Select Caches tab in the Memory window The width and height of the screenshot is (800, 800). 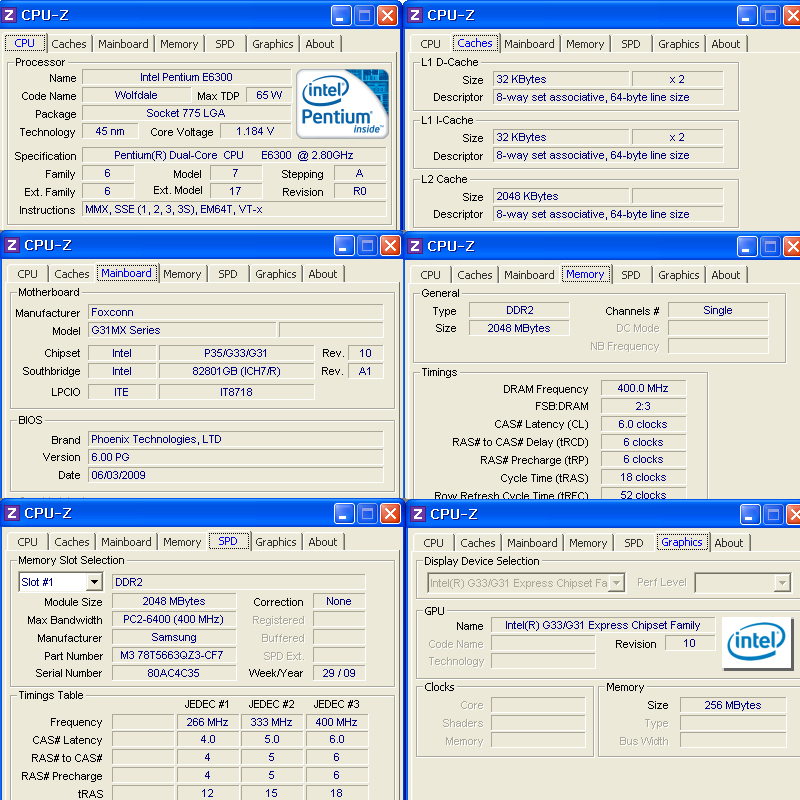coord(474,275)
